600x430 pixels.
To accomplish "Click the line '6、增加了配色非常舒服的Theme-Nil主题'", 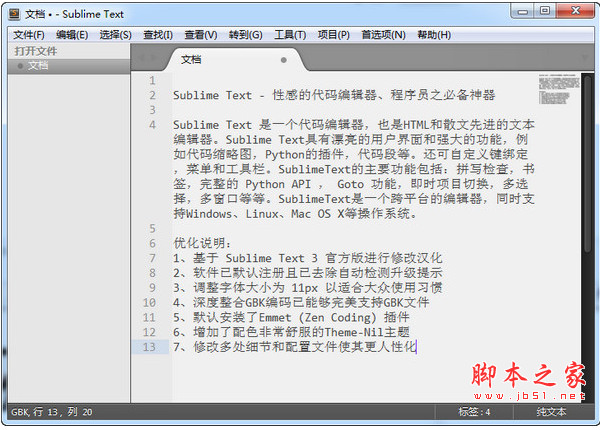I will point(291,332).
